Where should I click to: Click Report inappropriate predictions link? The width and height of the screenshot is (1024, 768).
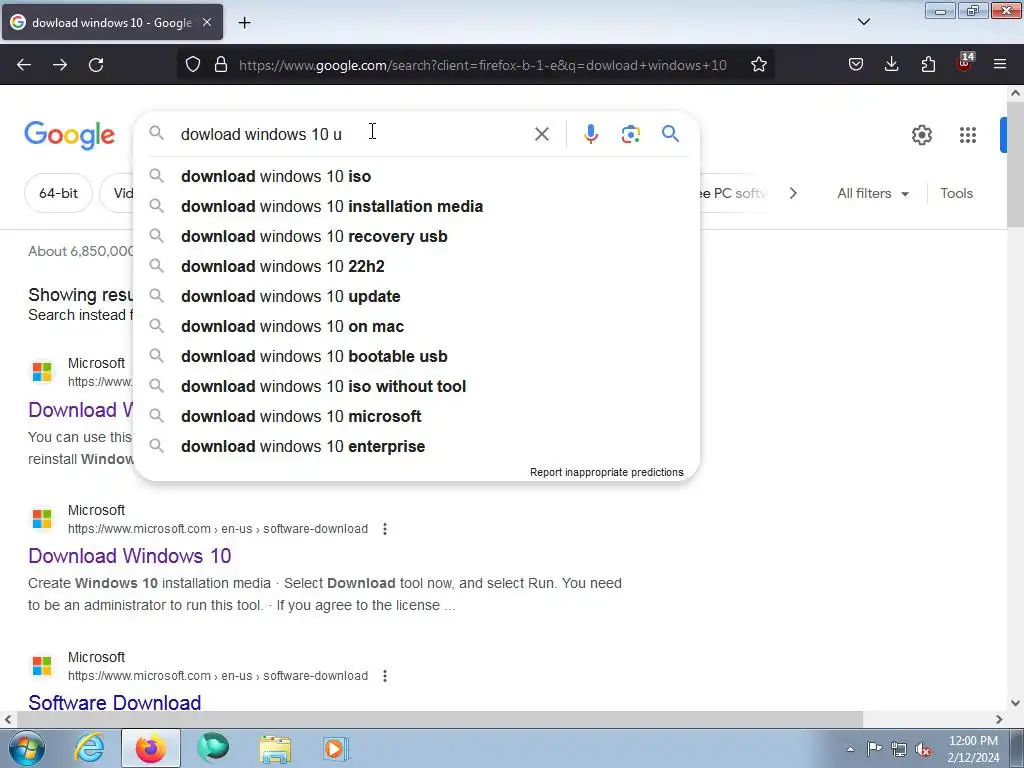(x=607, y=472)
